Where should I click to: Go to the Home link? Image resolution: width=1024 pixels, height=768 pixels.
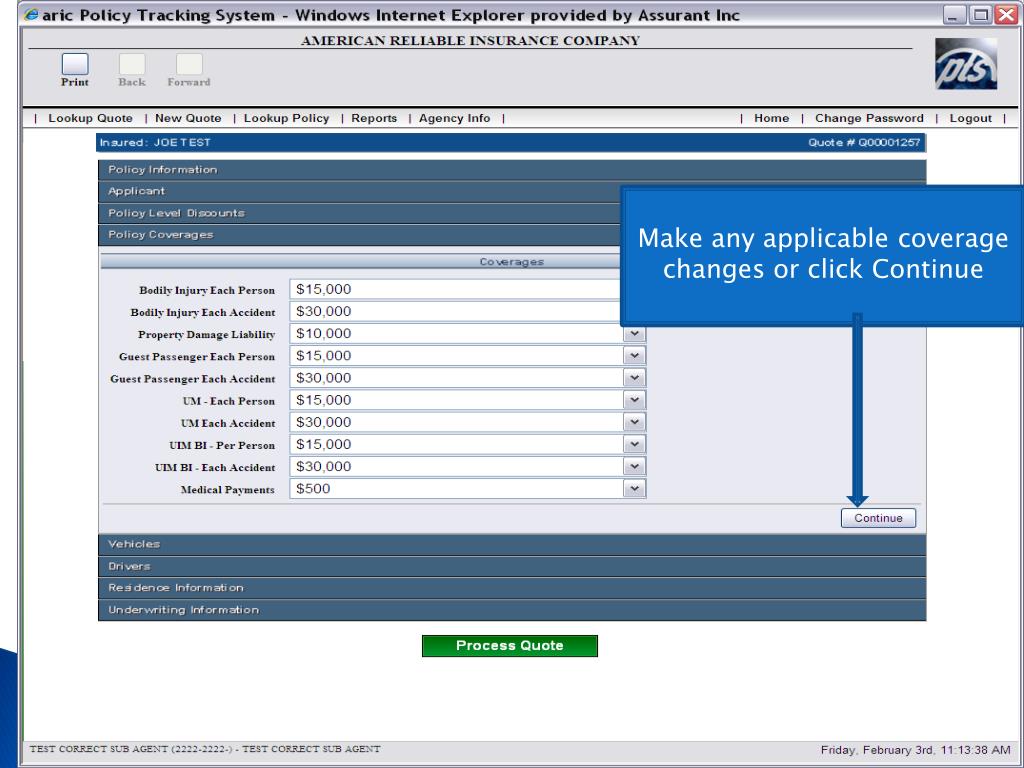tap(771, 118)
